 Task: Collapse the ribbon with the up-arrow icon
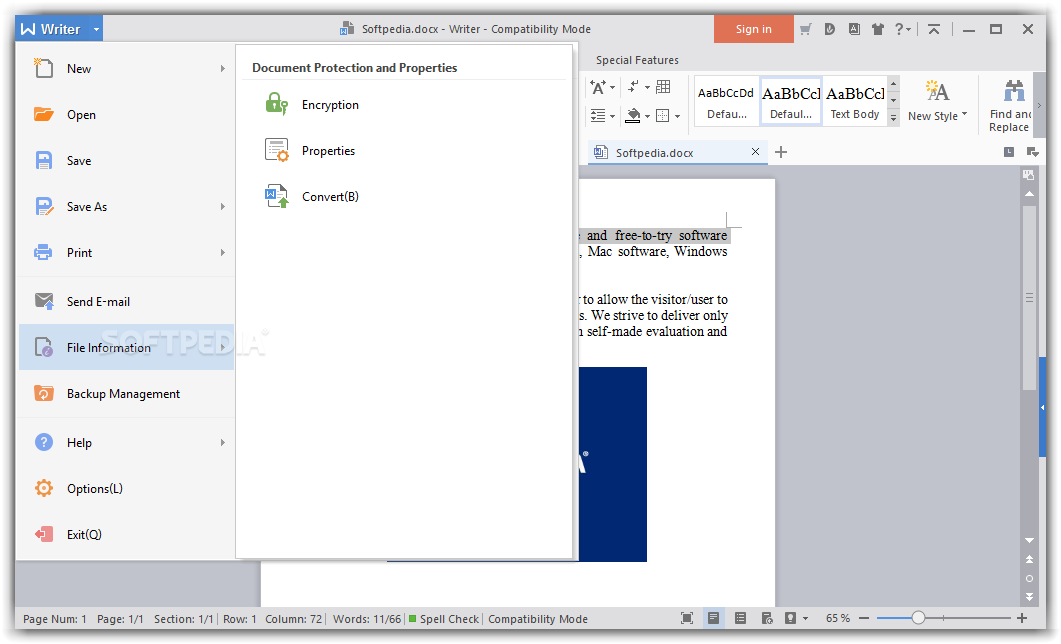pos(934,29)
